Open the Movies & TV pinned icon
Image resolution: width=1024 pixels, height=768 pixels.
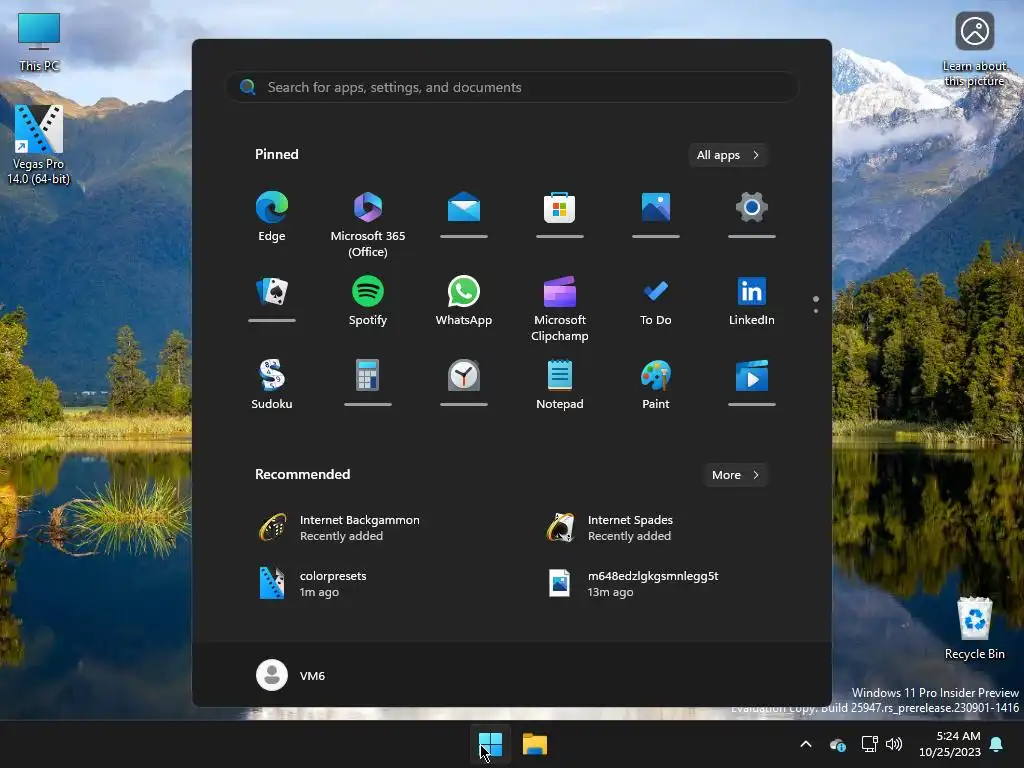(752, 383)
